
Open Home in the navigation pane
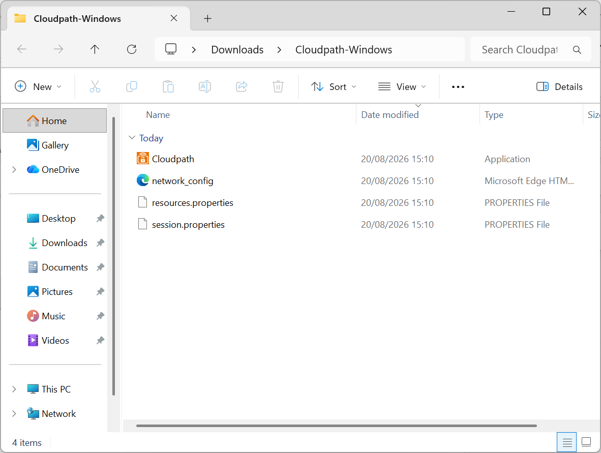click(54, 121)
